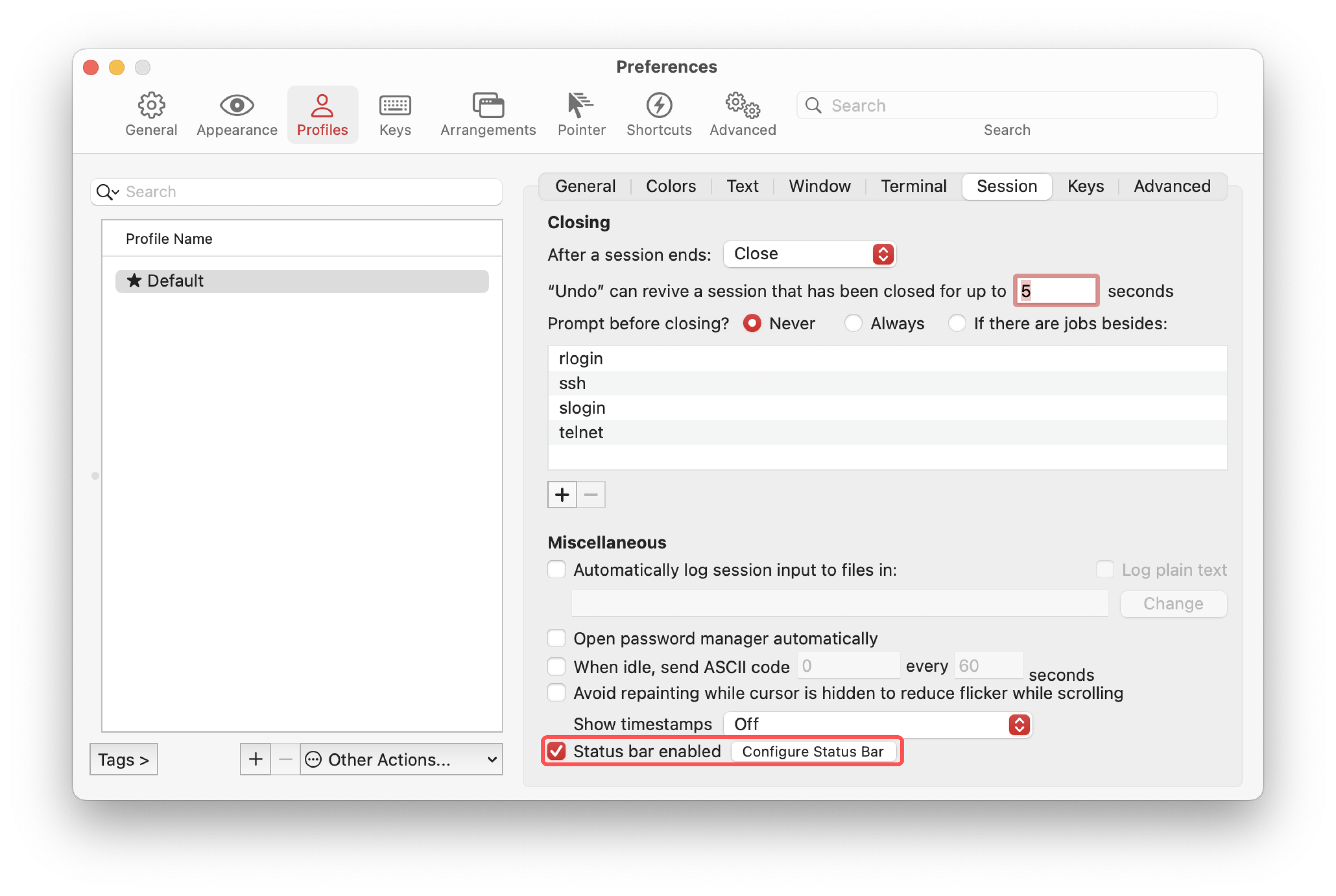Select the slogin job entry
This screenshot has height=896, width=1336.
click(x=887, y=408)
